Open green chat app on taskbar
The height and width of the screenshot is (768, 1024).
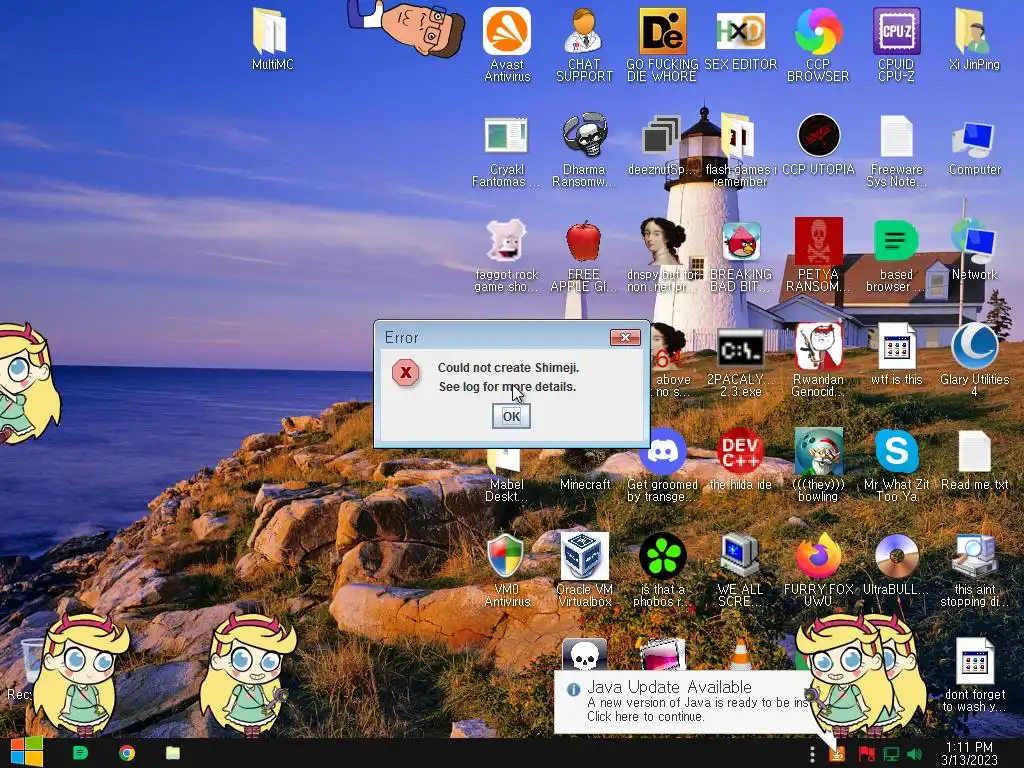coord(80,753)
